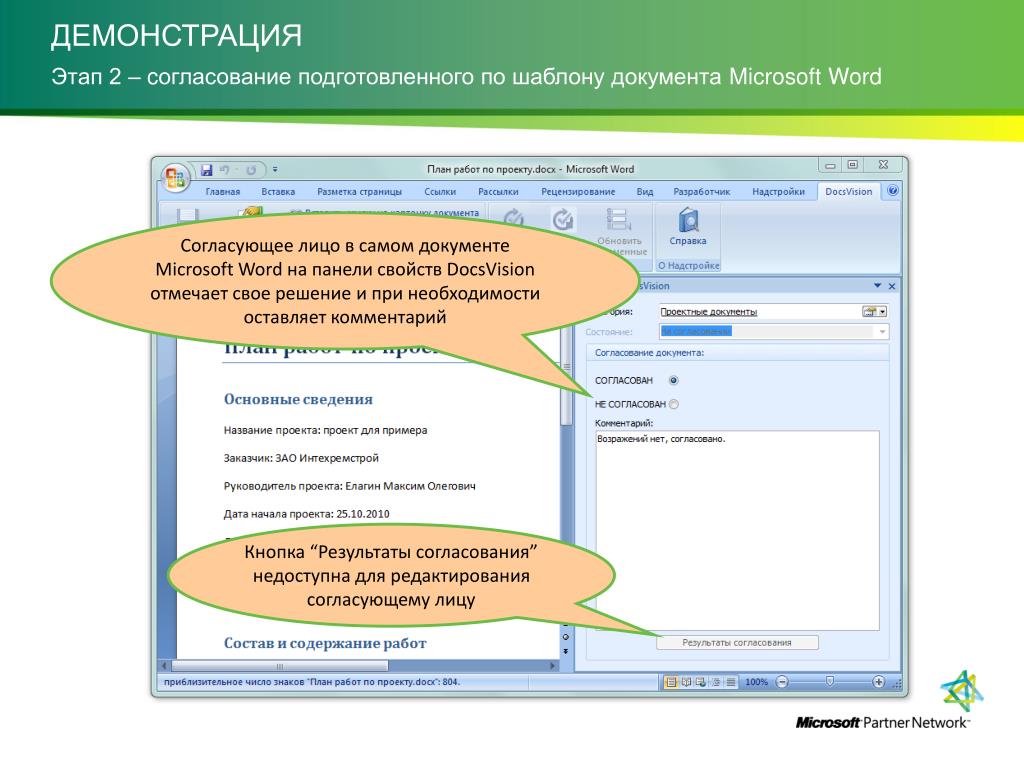
Task: Click the horizontal scrollbar right arrow
Action: tap(553, 666)
